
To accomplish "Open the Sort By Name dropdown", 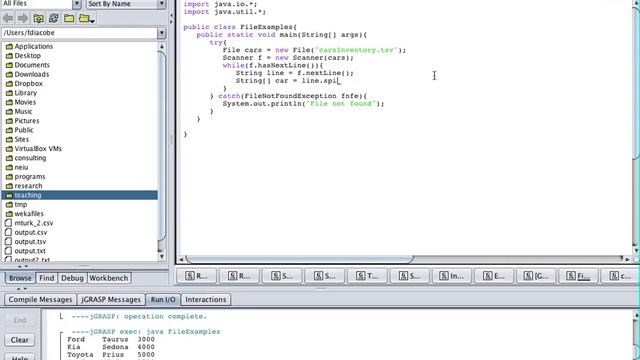I will tap(162, 4).
